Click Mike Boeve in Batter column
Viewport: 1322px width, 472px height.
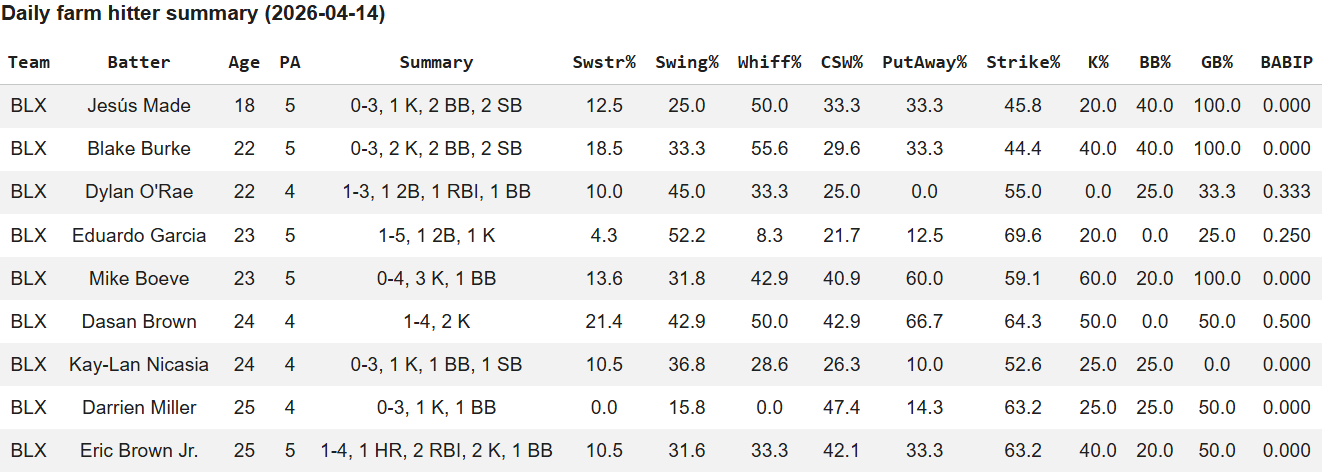coord(139,279)
